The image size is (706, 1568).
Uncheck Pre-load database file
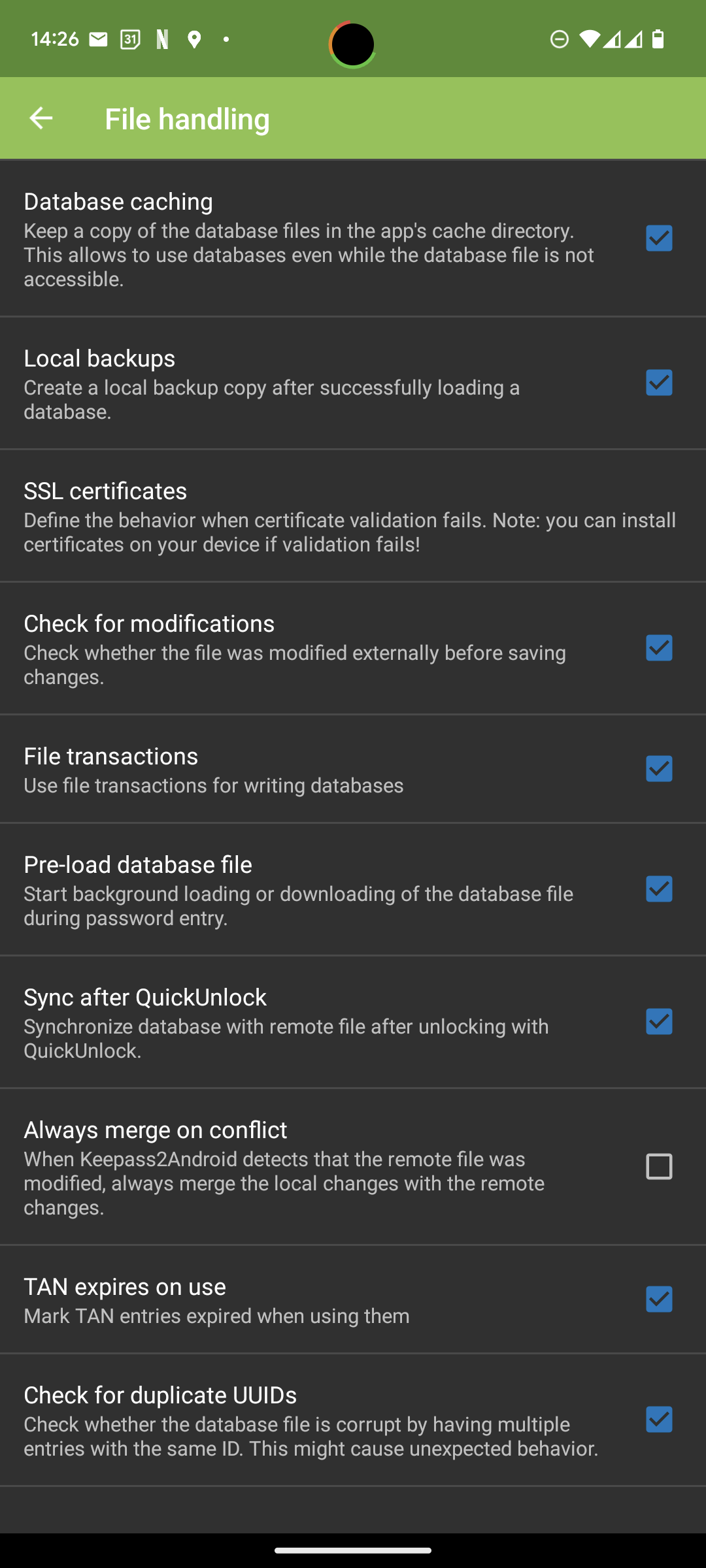pos(658,889)
